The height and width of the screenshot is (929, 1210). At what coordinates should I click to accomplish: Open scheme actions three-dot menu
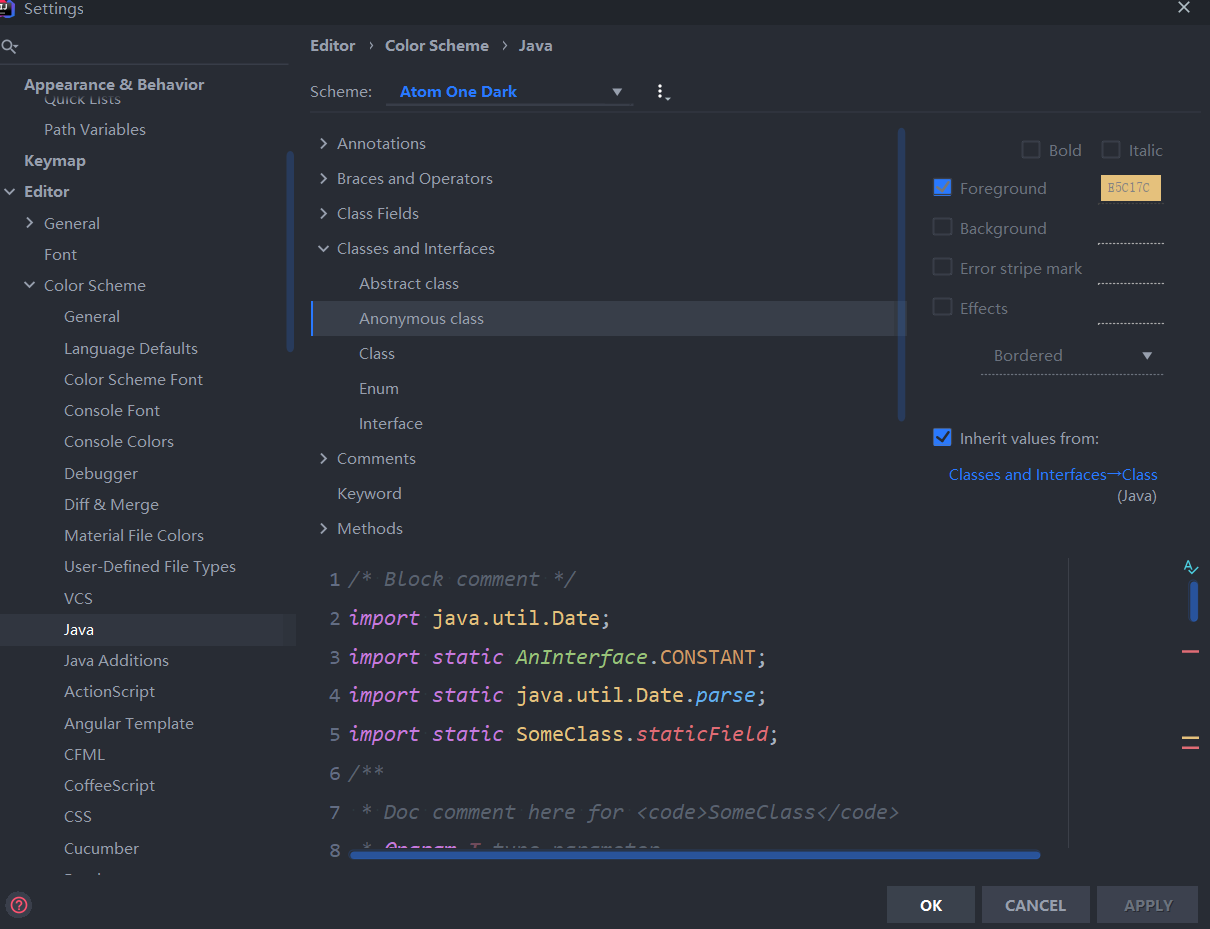pyautogui.click(x=661, y=92)
